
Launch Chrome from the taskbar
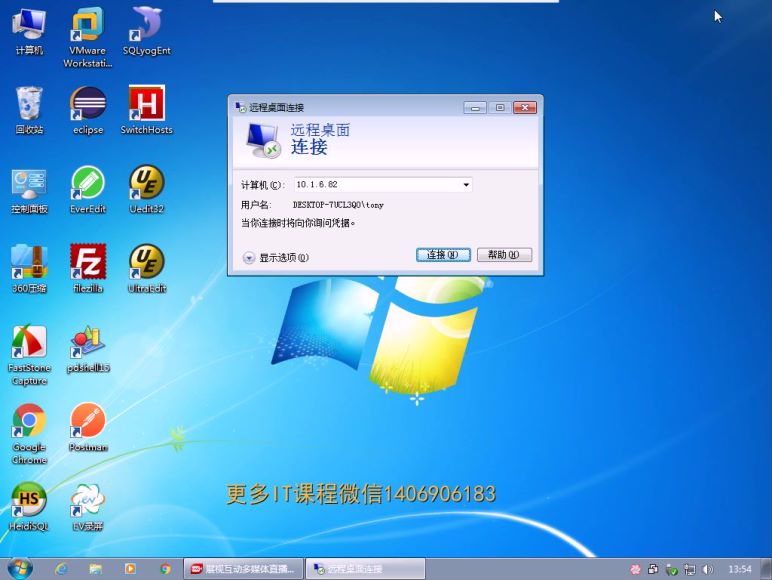[165, 569]
